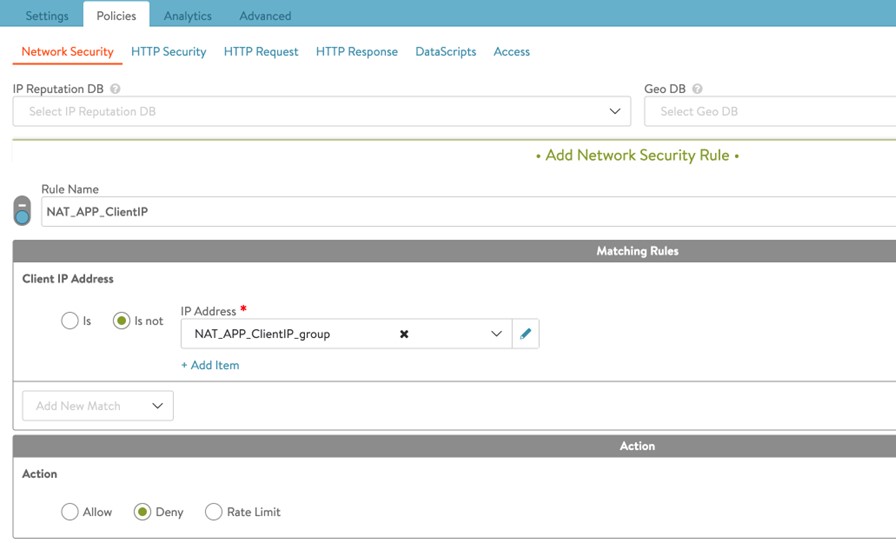Screen dimensions: 896x543
Task: Click the Geo DB help icon
Action: point(697,89)
